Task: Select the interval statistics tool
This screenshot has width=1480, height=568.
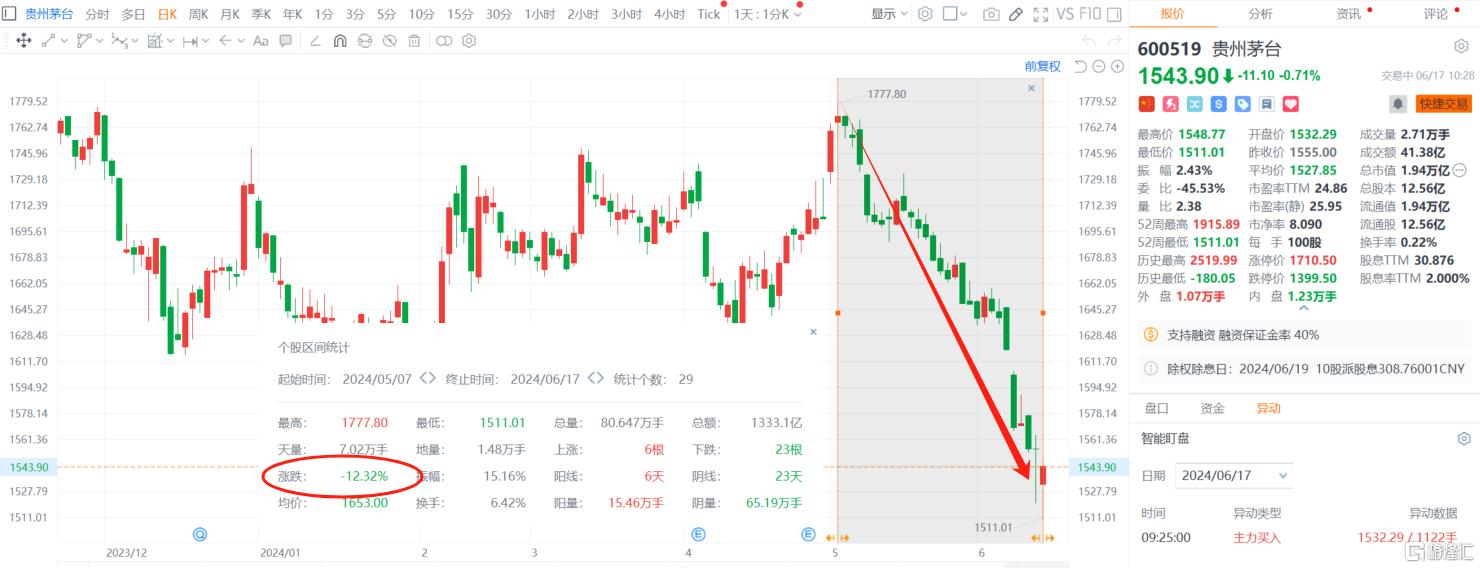Action: pos(155,41)
